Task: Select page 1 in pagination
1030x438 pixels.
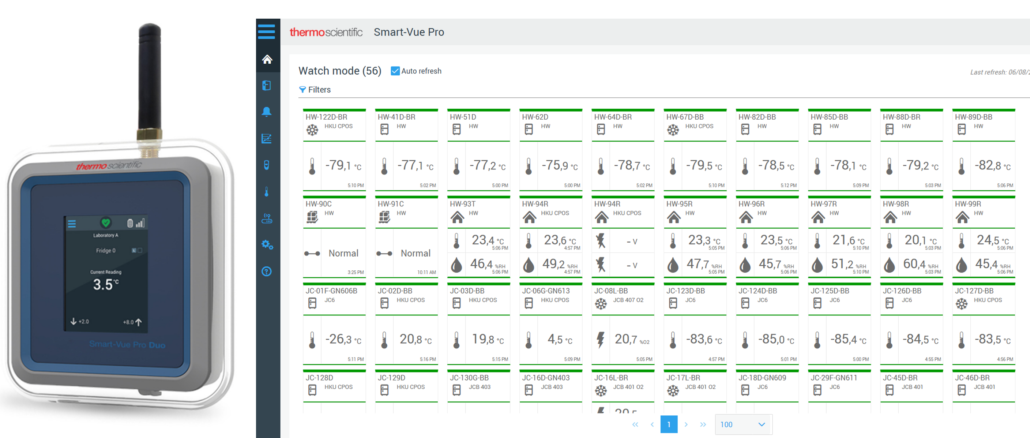Action: click(x=669, y=424)
